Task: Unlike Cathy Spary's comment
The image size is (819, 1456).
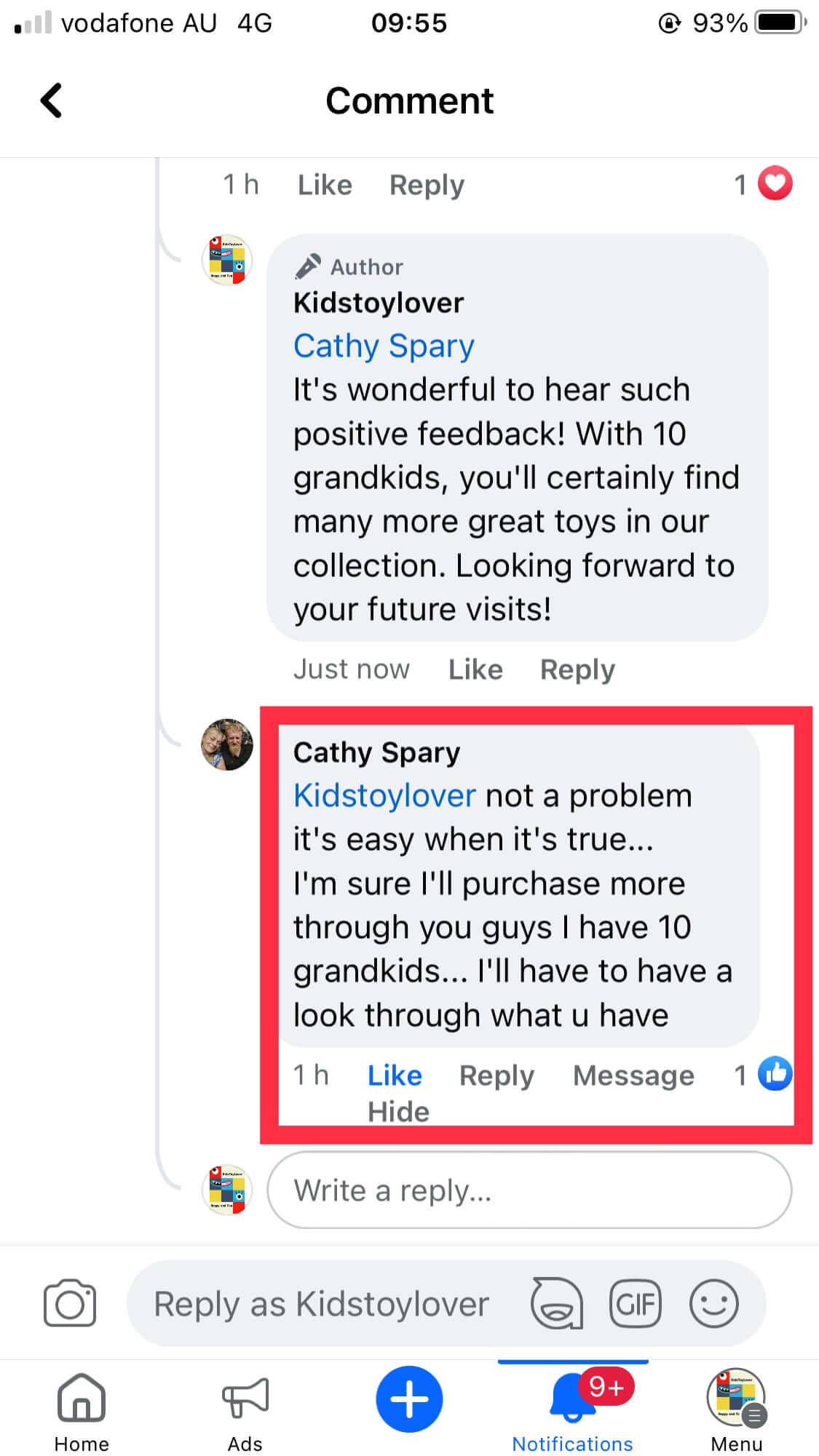Action: 395,1075
